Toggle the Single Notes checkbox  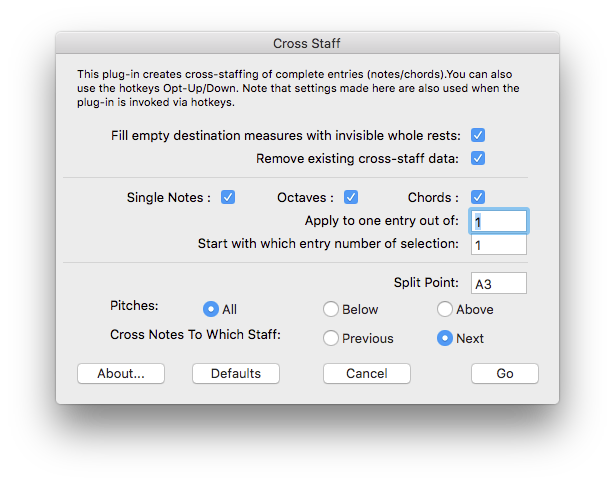click(228, 197)
